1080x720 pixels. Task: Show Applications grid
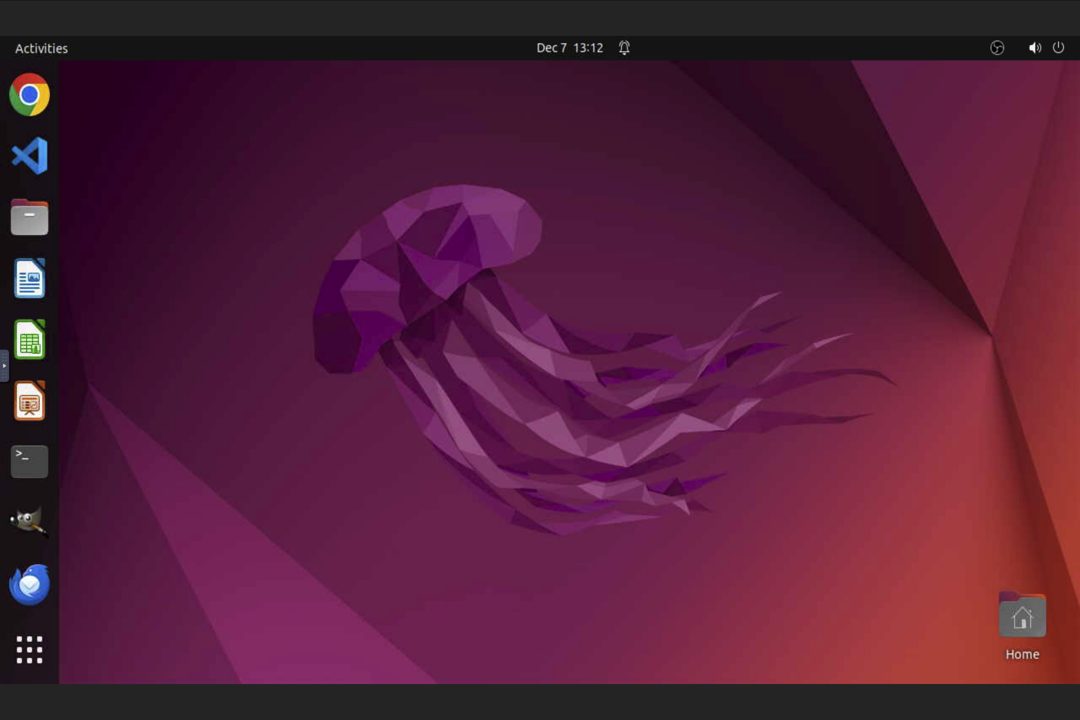tap(29, 649)
